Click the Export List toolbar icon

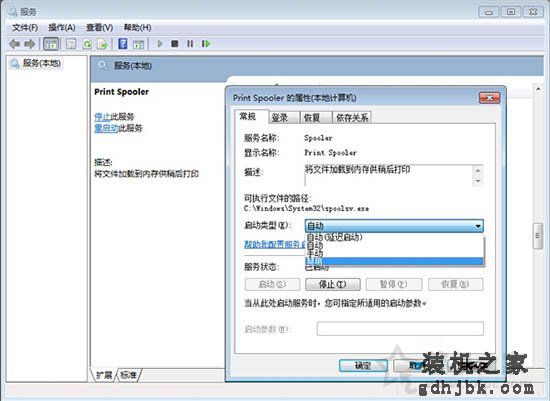(102, 44)
